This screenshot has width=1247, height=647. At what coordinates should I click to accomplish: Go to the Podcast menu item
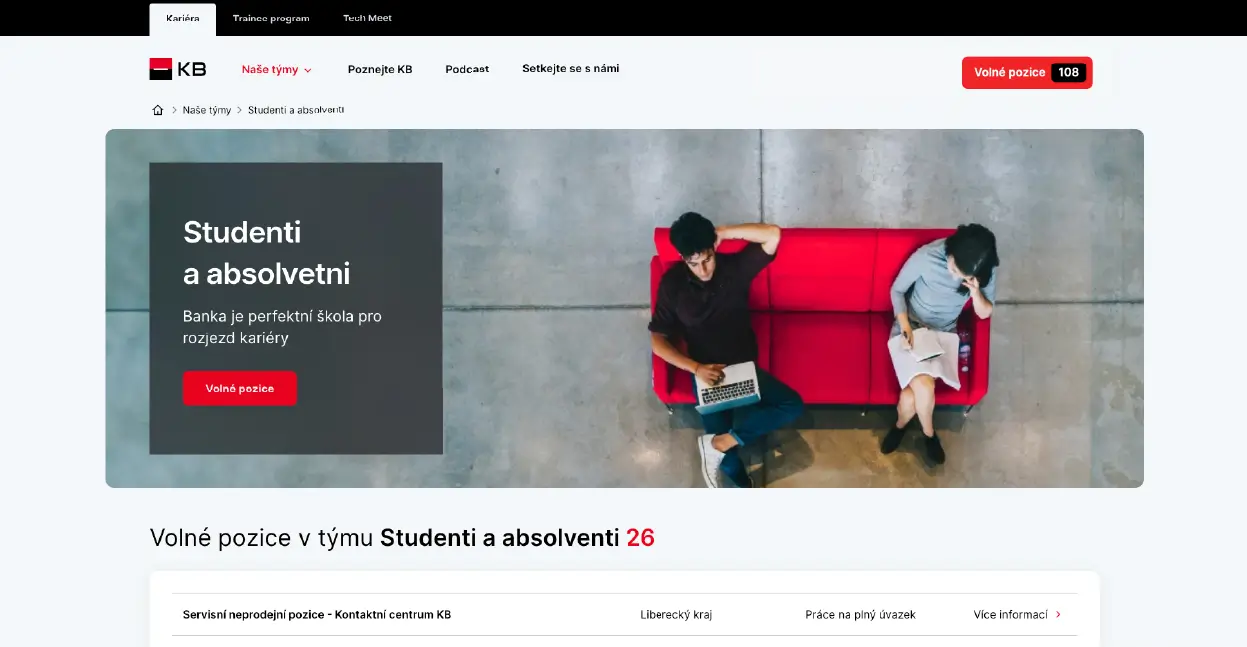(x=467, y=70)
